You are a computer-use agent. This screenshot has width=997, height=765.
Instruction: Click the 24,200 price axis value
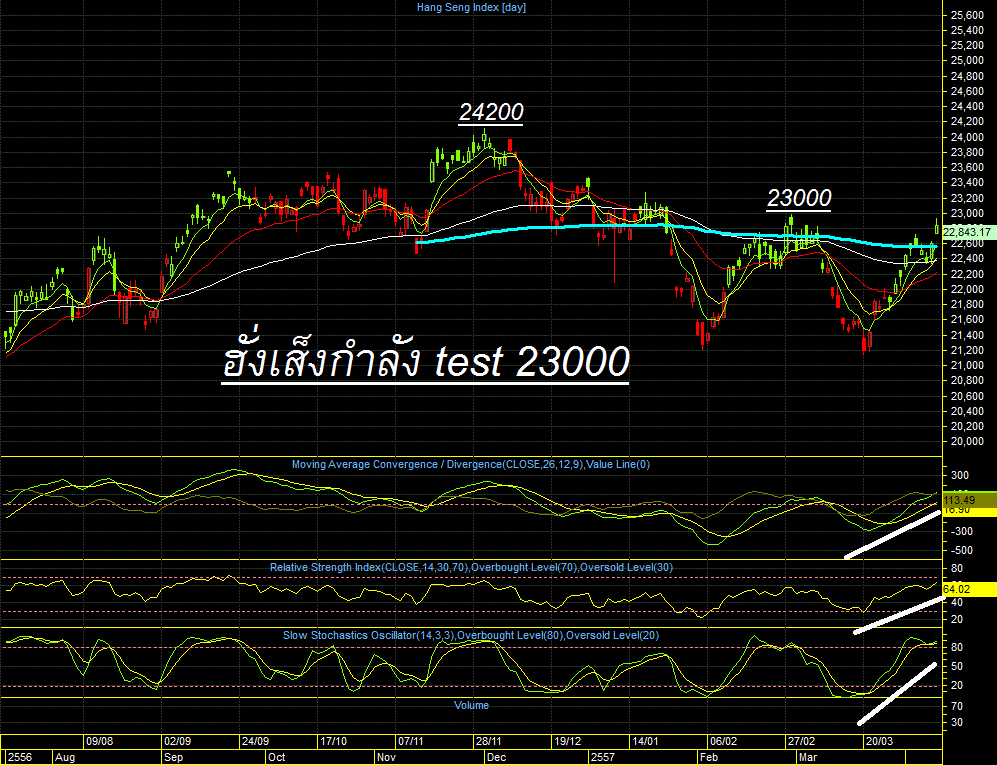966,121
